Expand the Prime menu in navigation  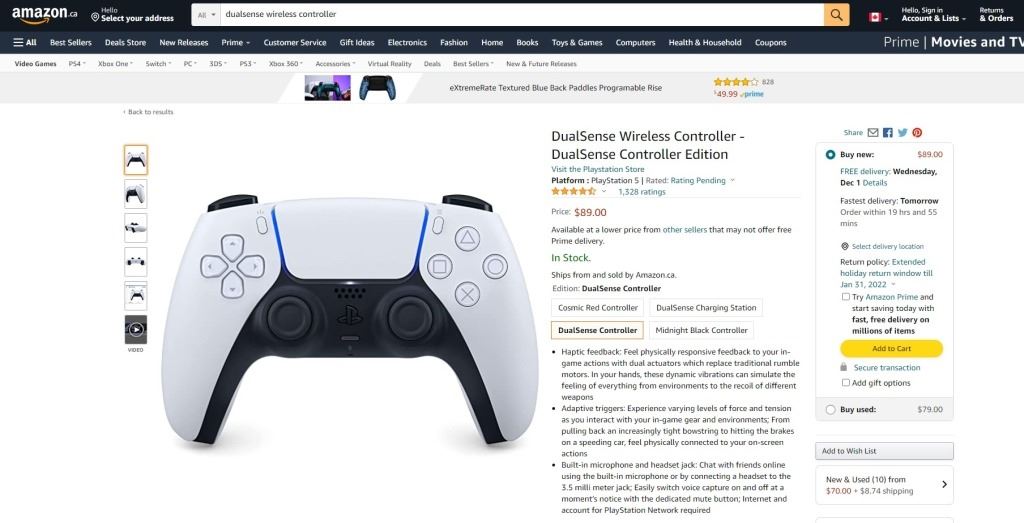click(x=236, y=42)
